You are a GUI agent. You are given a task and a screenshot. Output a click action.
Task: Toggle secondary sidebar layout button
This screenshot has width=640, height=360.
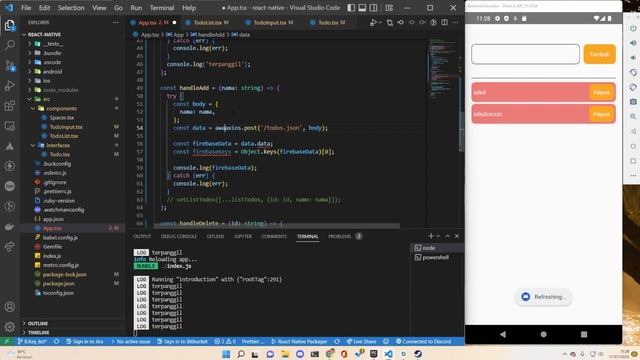tap(373, 8)
